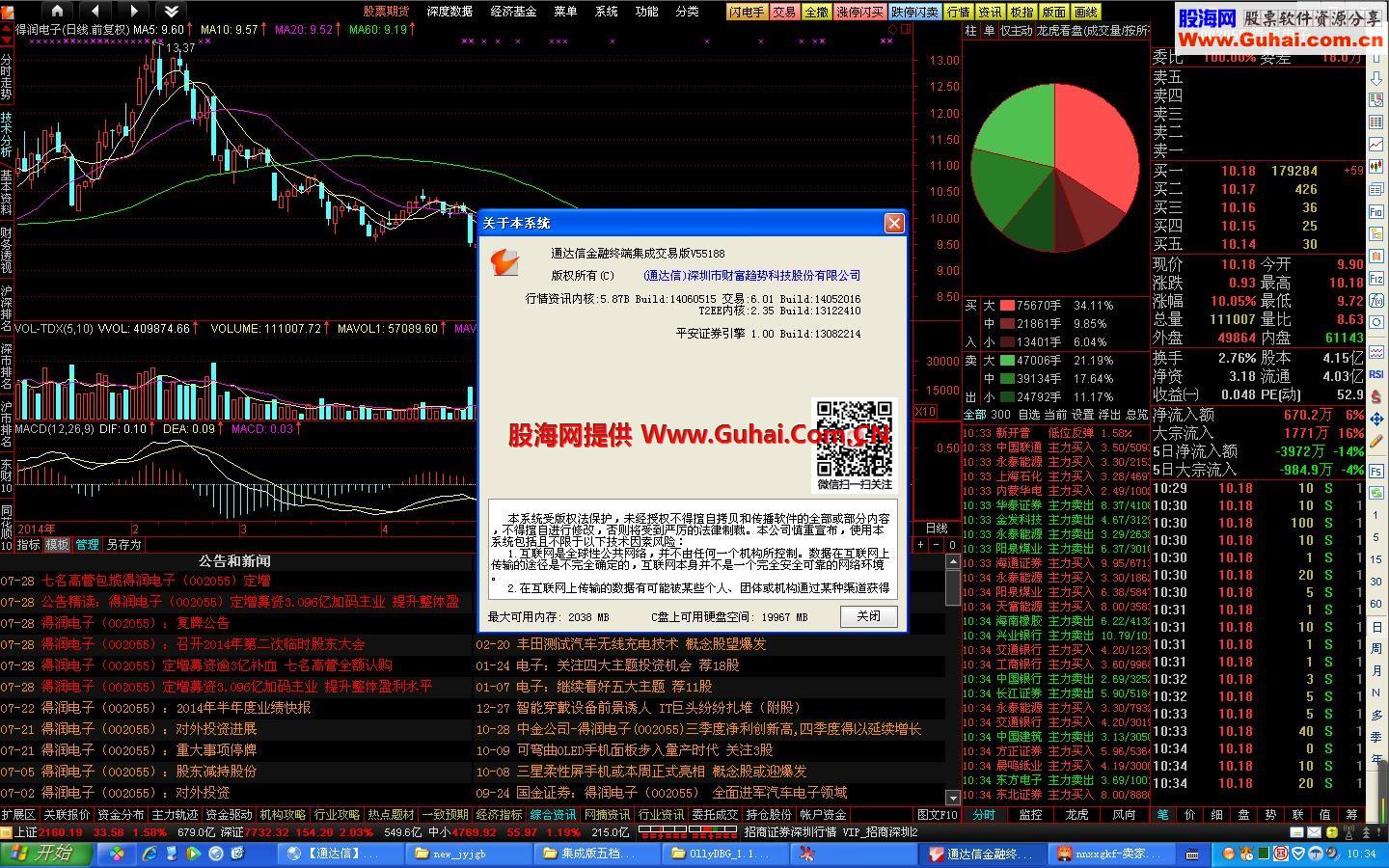Open the 深度数据 menu

tap(449, 12)
